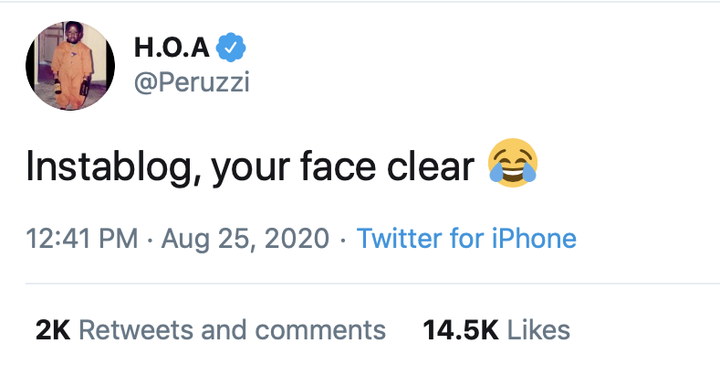The image size is (720, 365).
Task: Open the H.O.A display name
Action: tap(172, 48)
